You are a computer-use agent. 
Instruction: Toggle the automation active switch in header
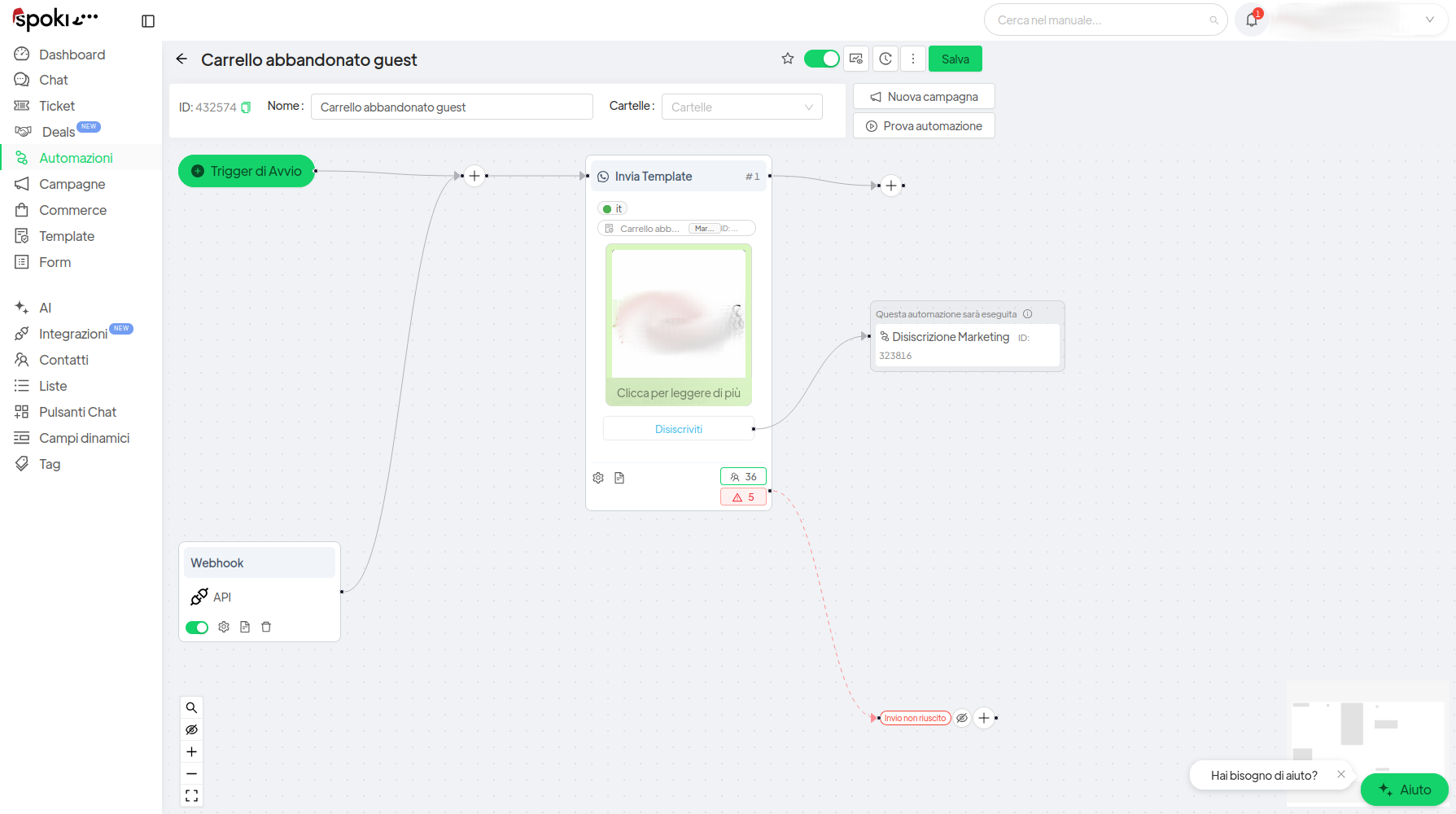[x=821, y=59]
